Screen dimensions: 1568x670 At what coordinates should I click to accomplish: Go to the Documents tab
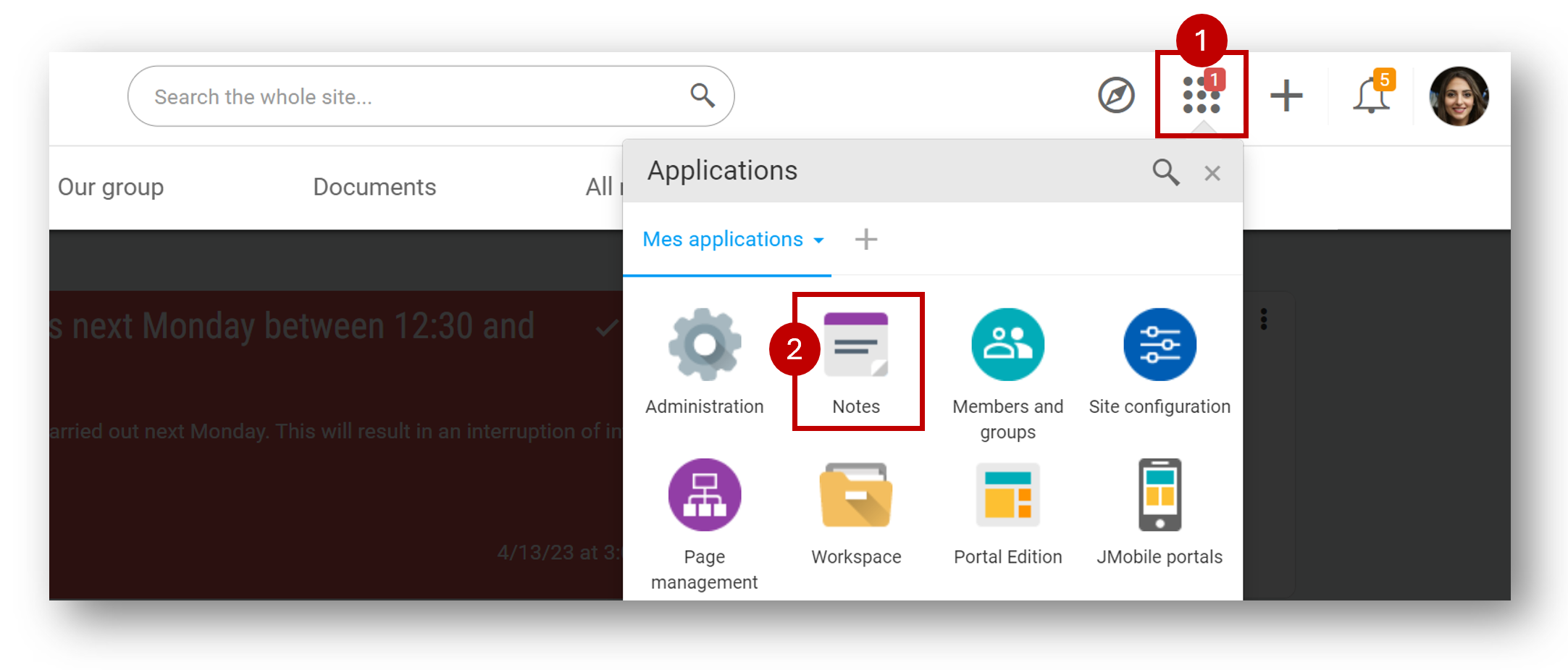click(x=374, y=187)
